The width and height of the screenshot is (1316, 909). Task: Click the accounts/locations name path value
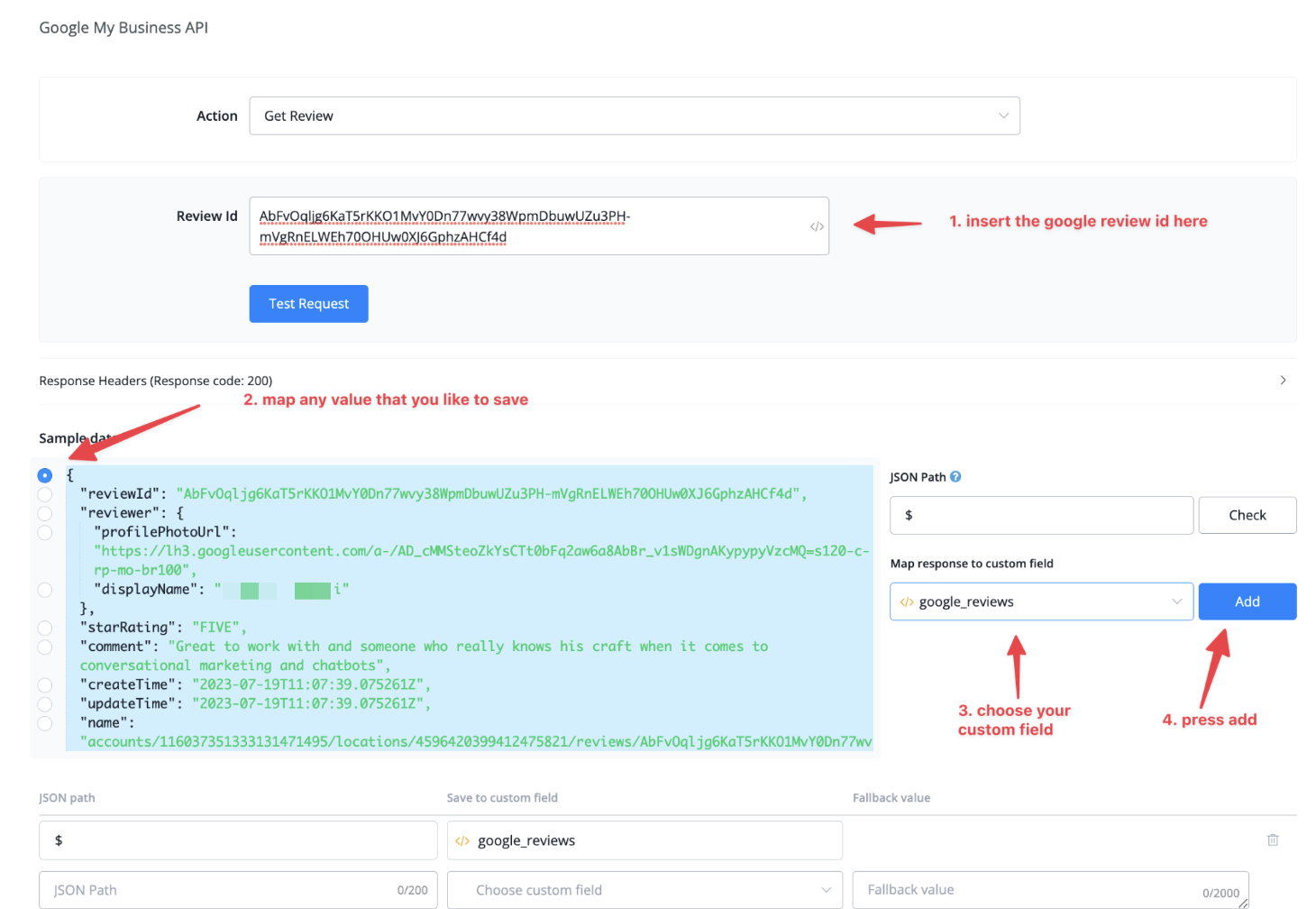coord(476,741)
